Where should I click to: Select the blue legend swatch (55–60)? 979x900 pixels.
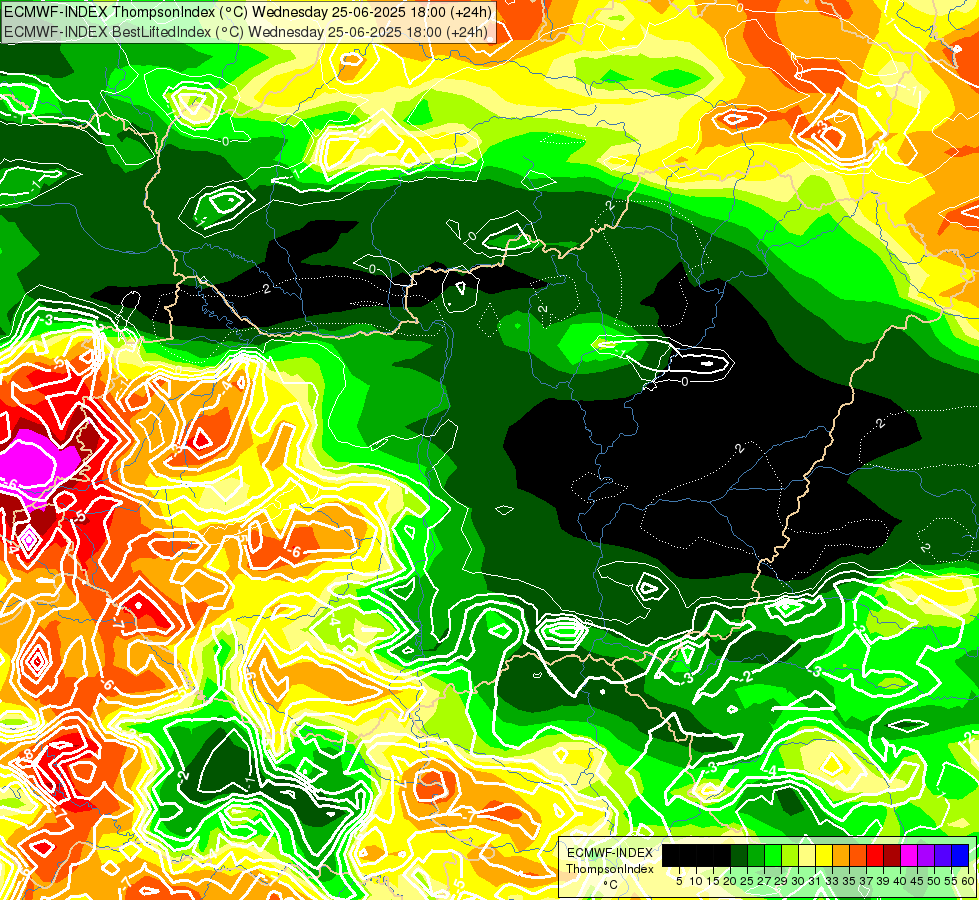tap(960, 855)
